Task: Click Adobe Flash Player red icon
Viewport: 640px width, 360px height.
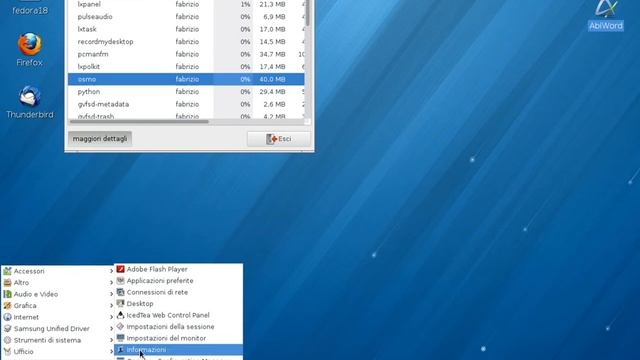Action: 120,269
